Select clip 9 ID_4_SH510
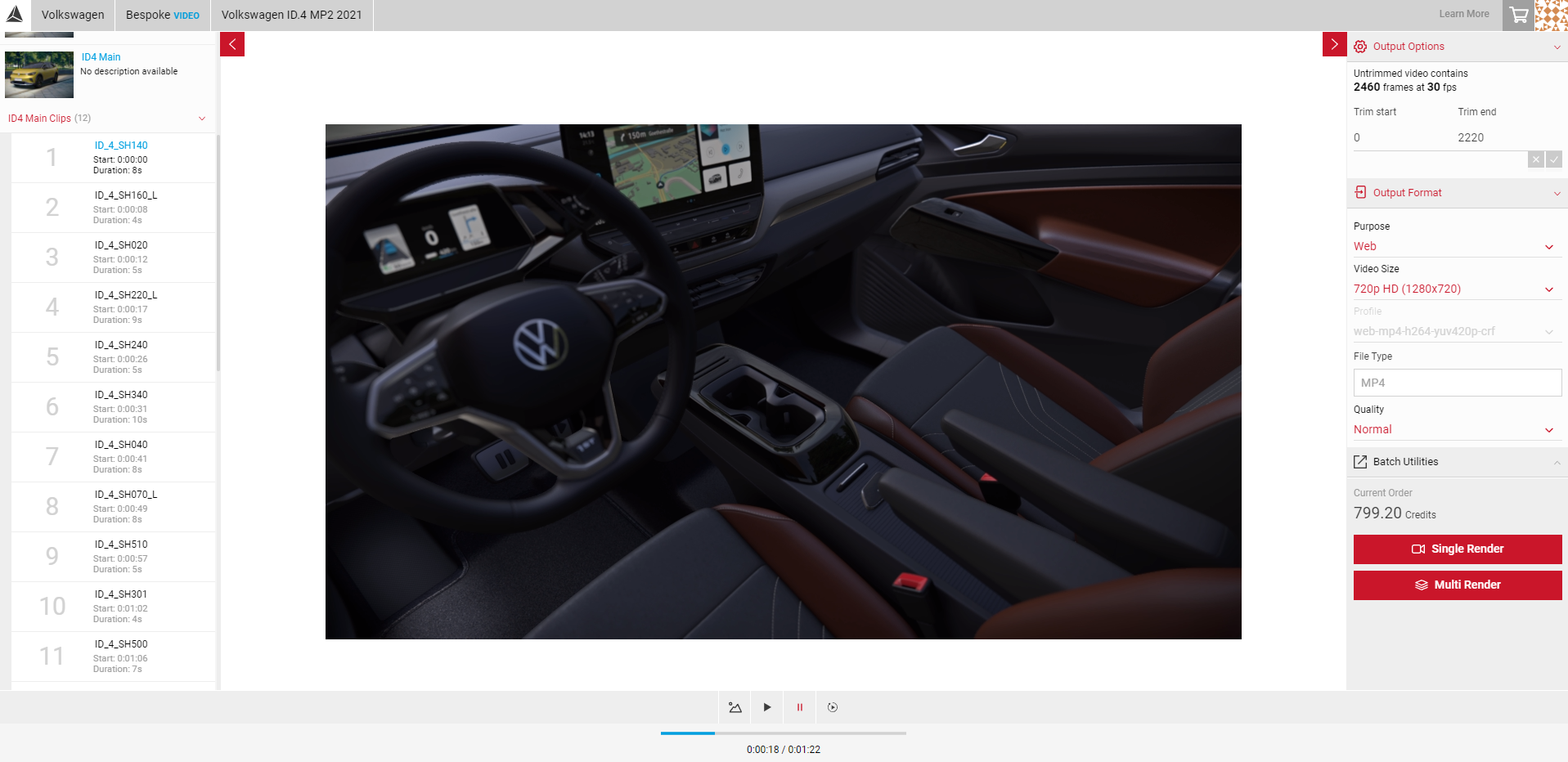Screen dimensions: 1568x762 pyautogui.click(x=113, y=557)
